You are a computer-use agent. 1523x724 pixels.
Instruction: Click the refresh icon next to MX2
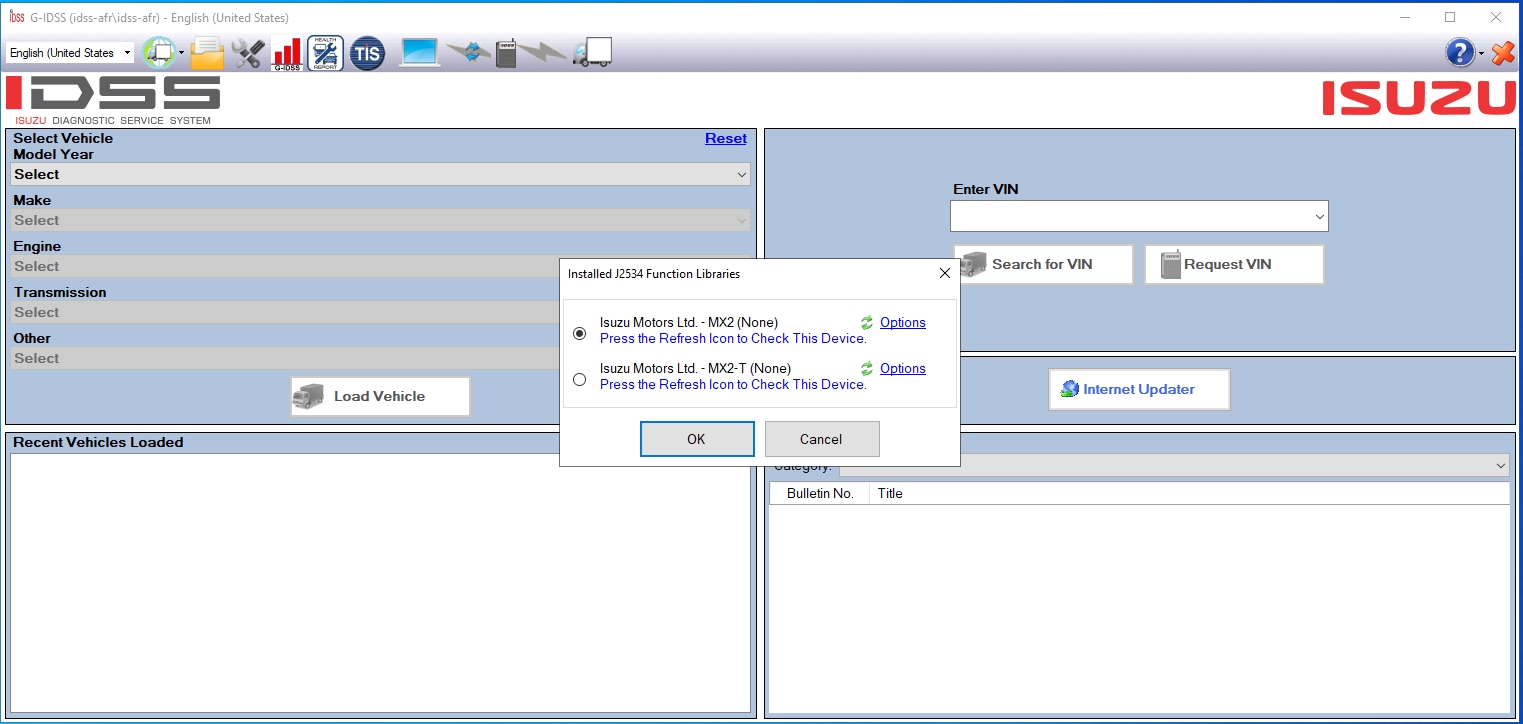click(x=866, y=322)
